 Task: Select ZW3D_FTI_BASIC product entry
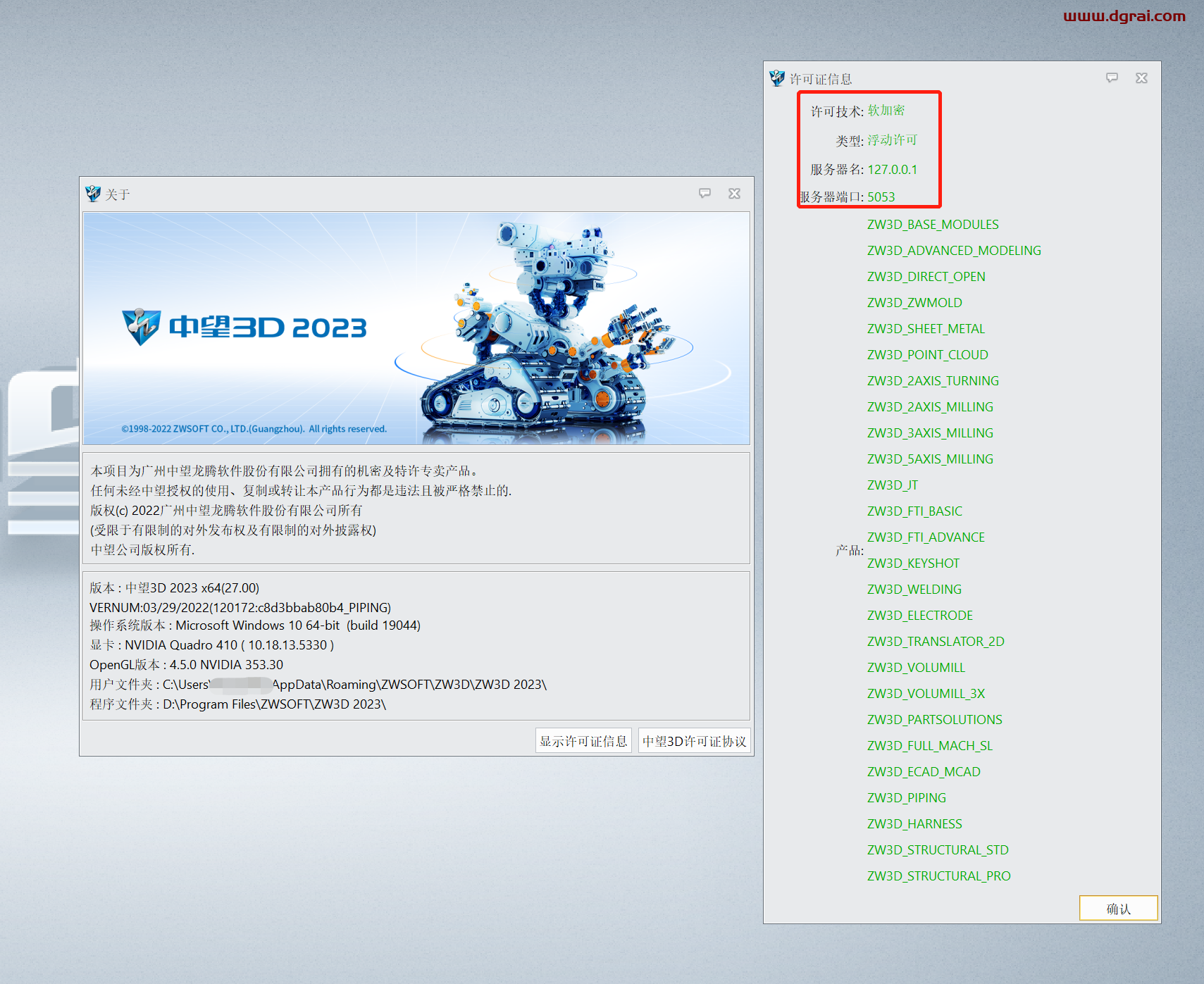pyautogui.click(x=914, y=511)
